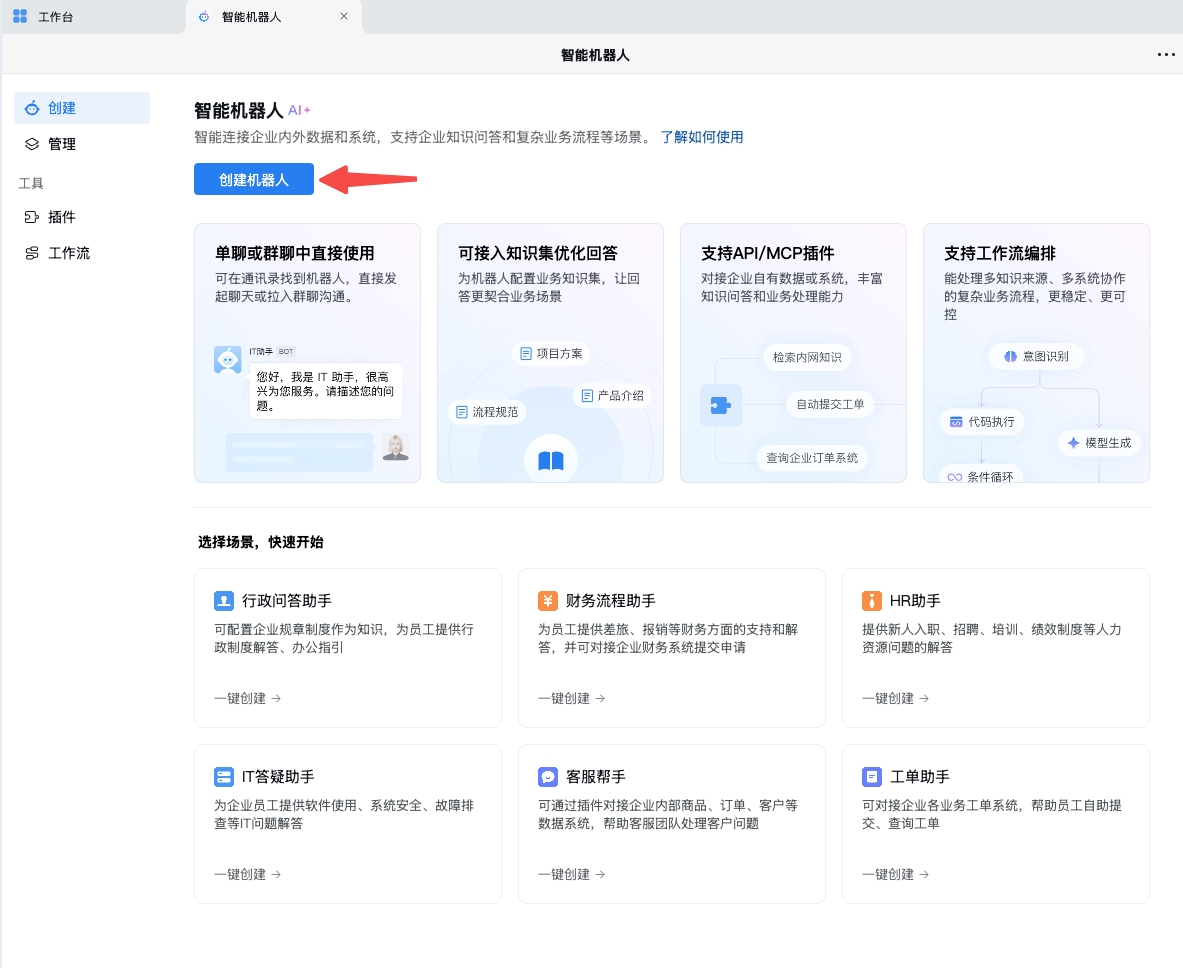This screenshot has width=1183, height=968.
Task: Click the 插件 plugin icon in sidebar
Action: pyautogui.click(x=32, y=217)
